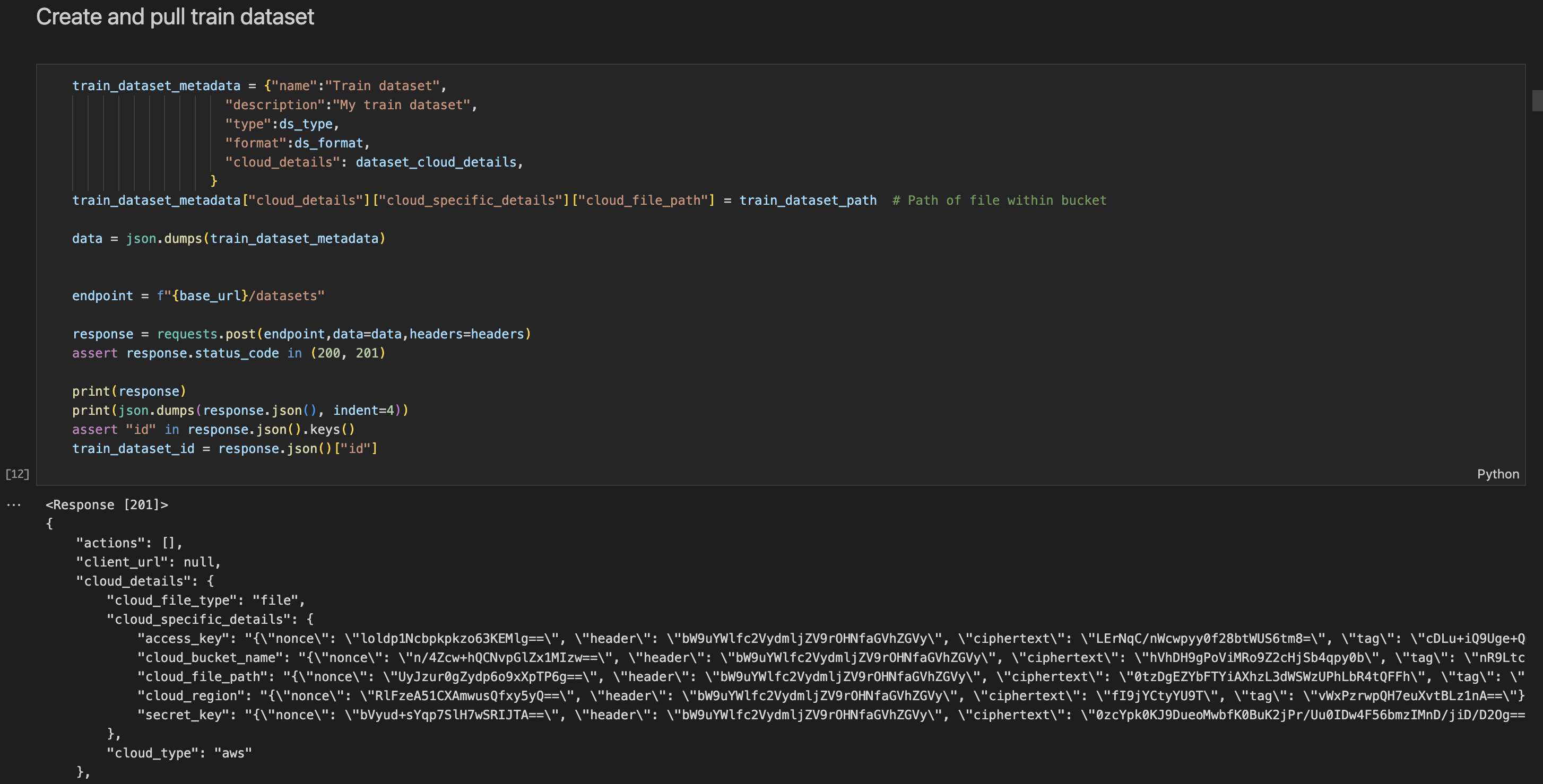Click the '"cloud_file_type": "file"' output line
The width and height of the screenshot is (1543, 784).
[x=206, y=600]
